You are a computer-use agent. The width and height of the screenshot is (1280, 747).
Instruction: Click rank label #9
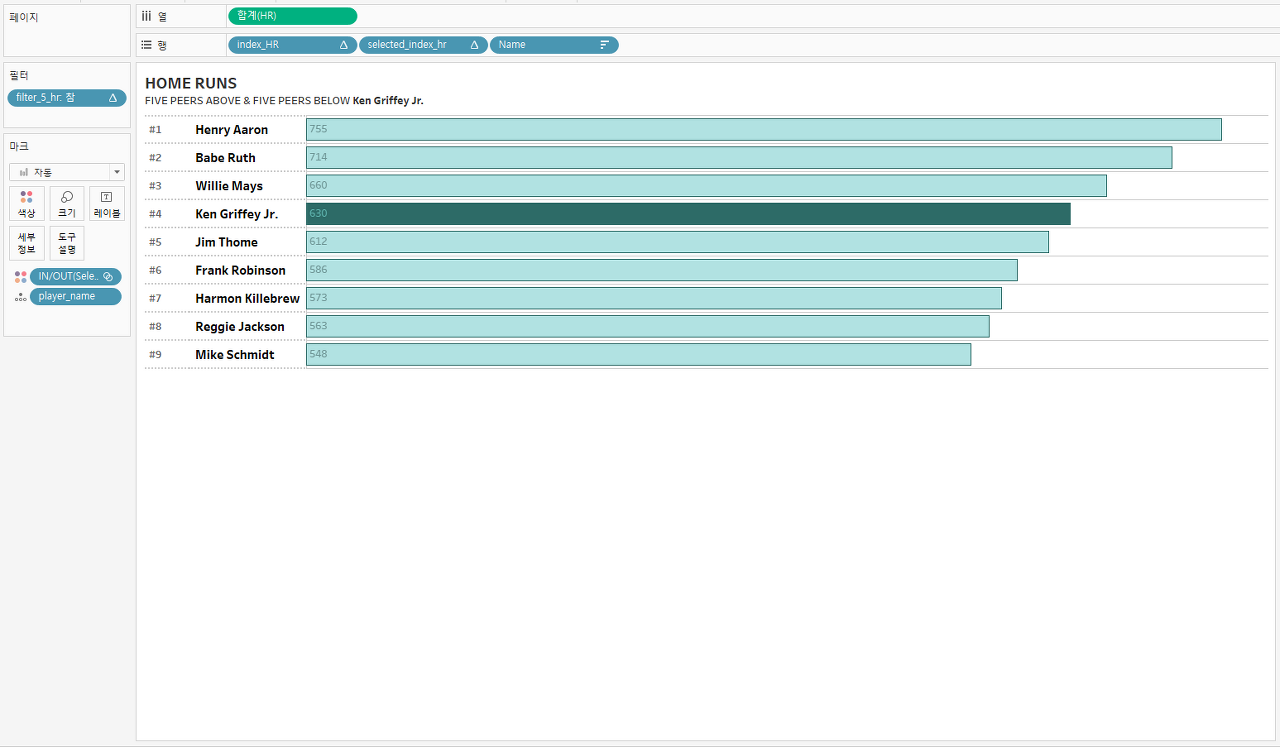(155, 354)
